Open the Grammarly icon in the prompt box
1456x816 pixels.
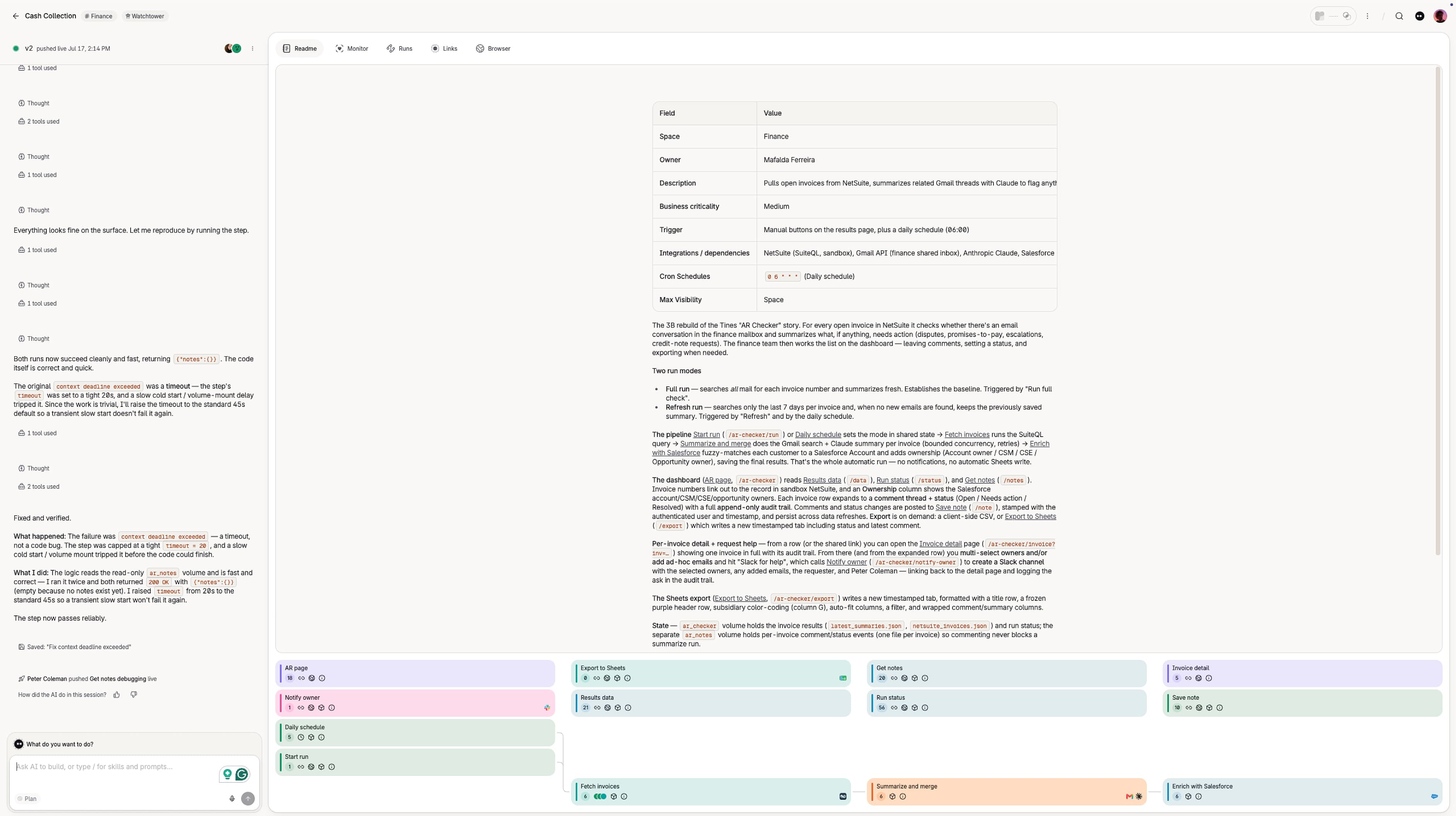[242, 775]
